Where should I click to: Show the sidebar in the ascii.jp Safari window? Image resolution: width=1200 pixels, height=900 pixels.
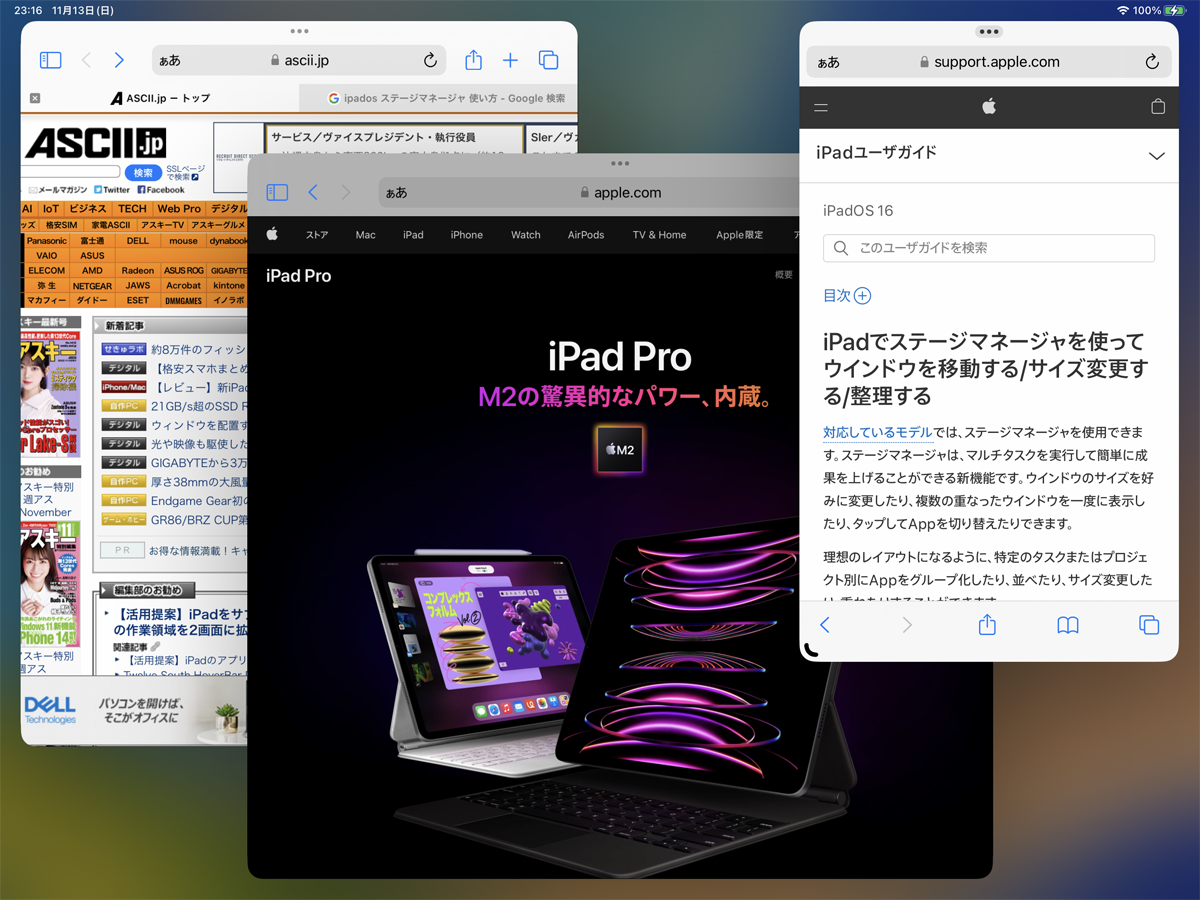tap(50, 60)
